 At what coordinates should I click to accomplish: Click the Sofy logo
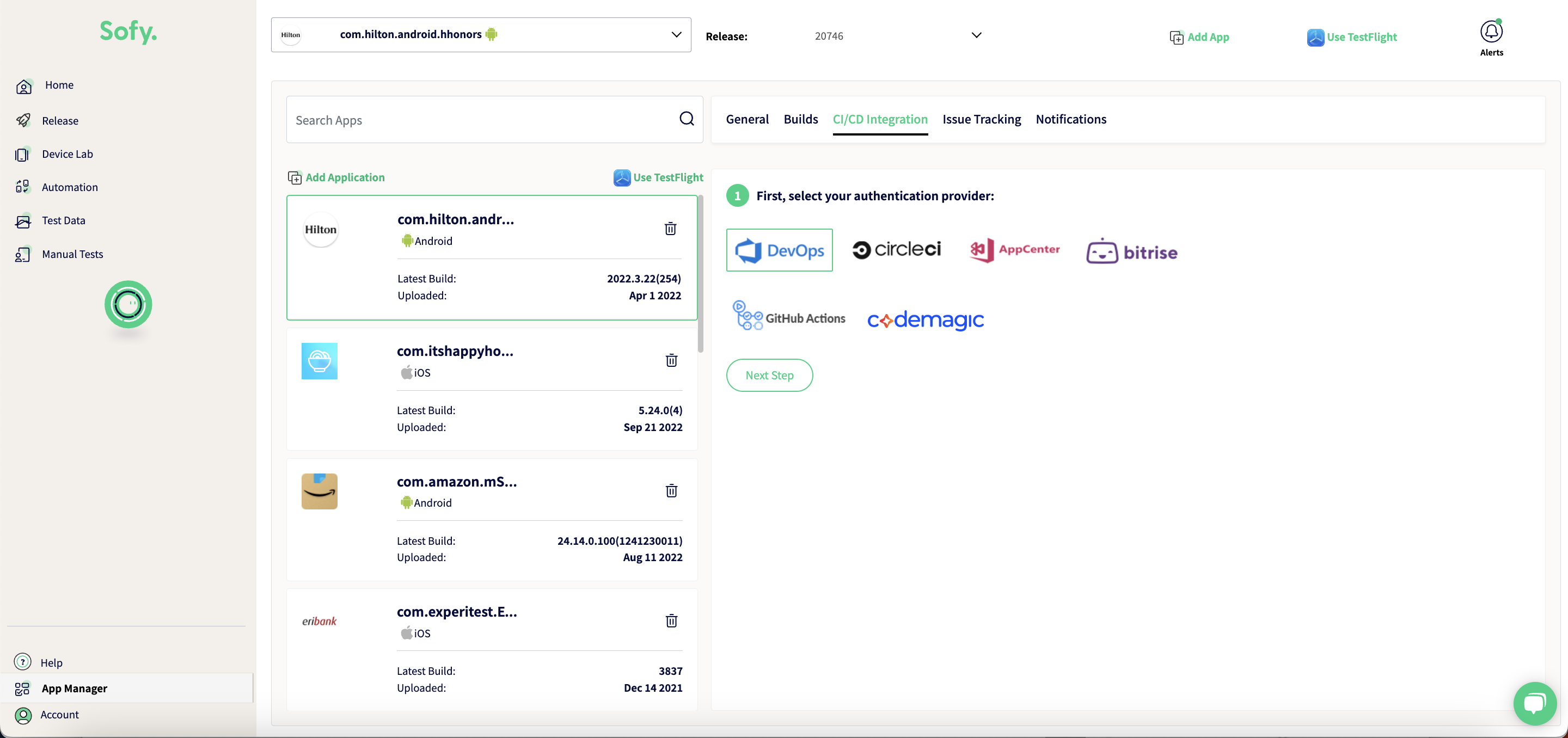[128, 31]
